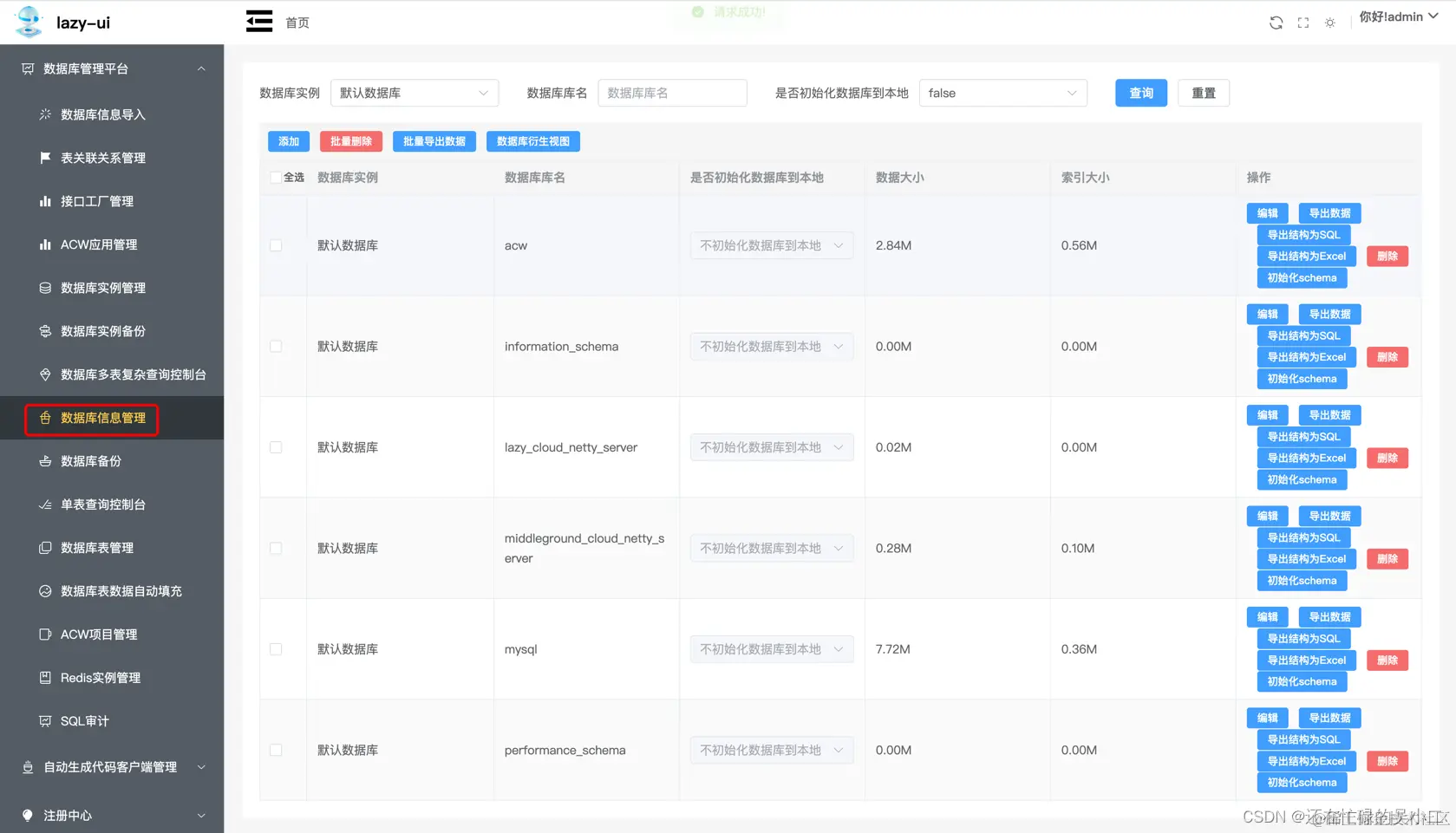Open the mysql row initialization dropdown
This screenshot has height=833, width=1456.
[x=772, y=649]
